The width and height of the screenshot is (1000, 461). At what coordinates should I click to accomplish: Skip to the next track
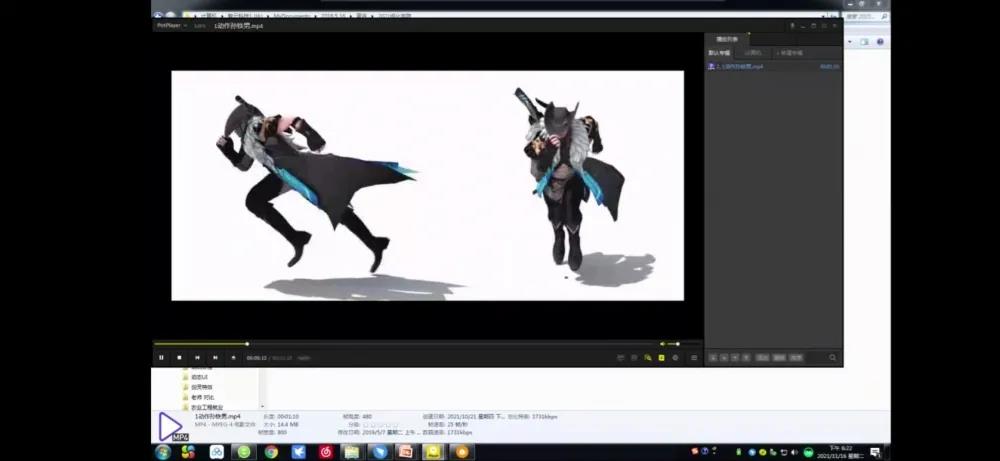215,357
